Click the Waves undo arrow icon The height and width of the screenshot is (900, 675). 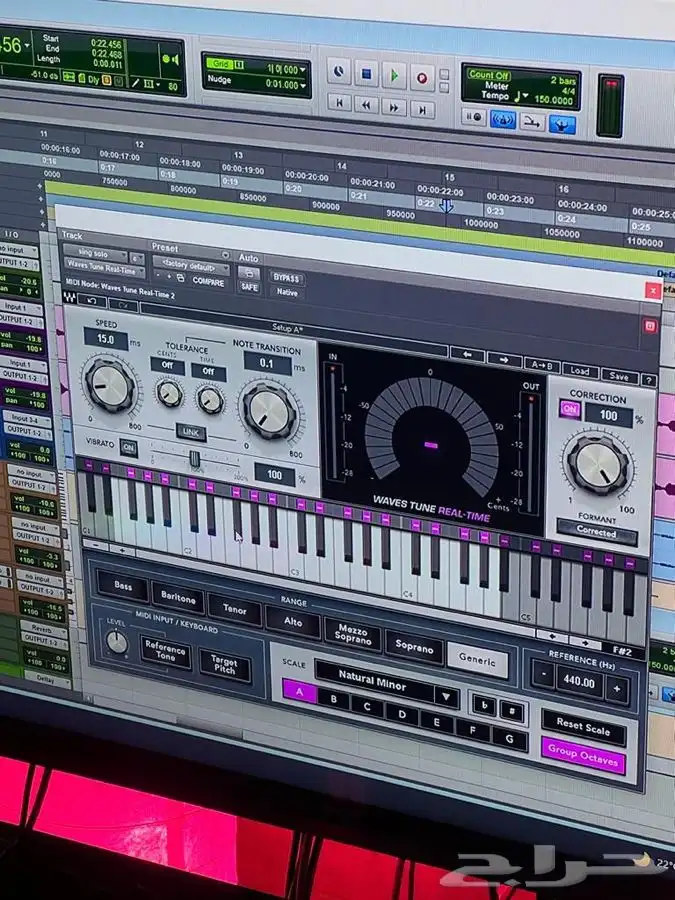point(92,301)
